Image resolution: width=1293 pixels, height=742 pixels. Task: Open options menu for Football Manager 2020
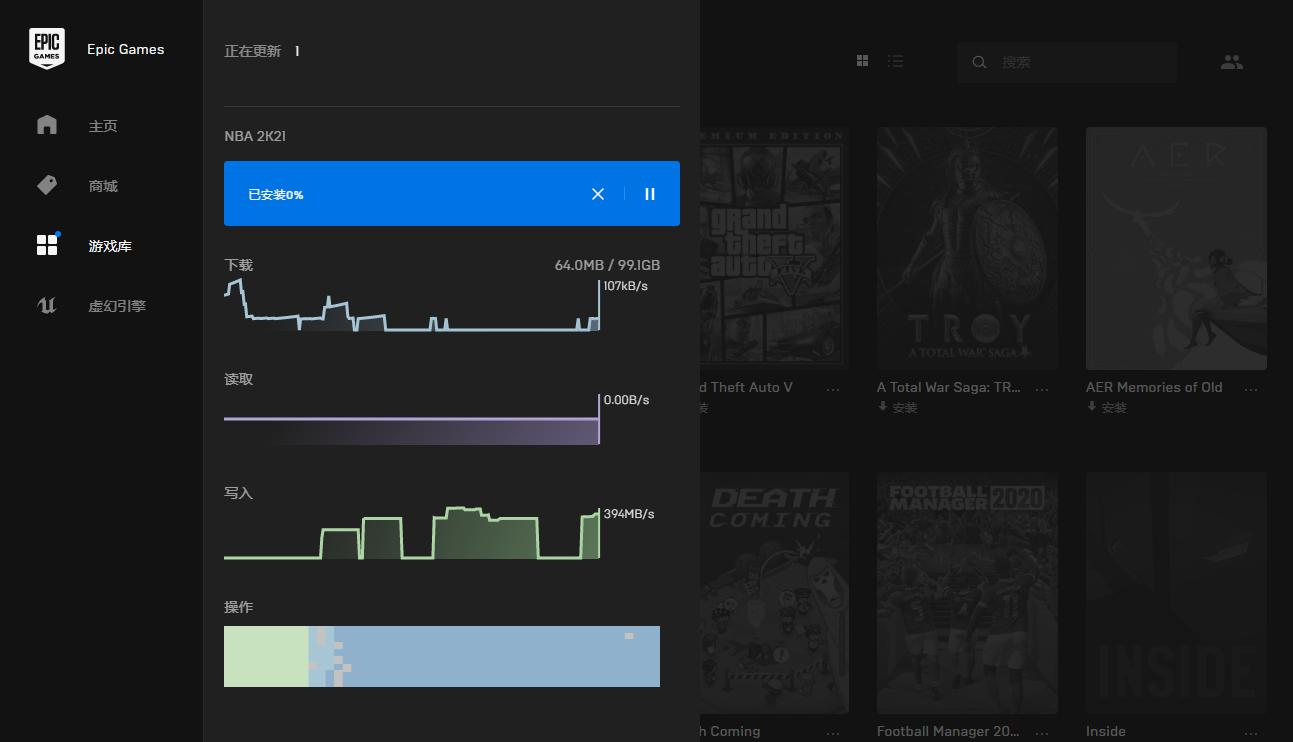(1042, 733)
